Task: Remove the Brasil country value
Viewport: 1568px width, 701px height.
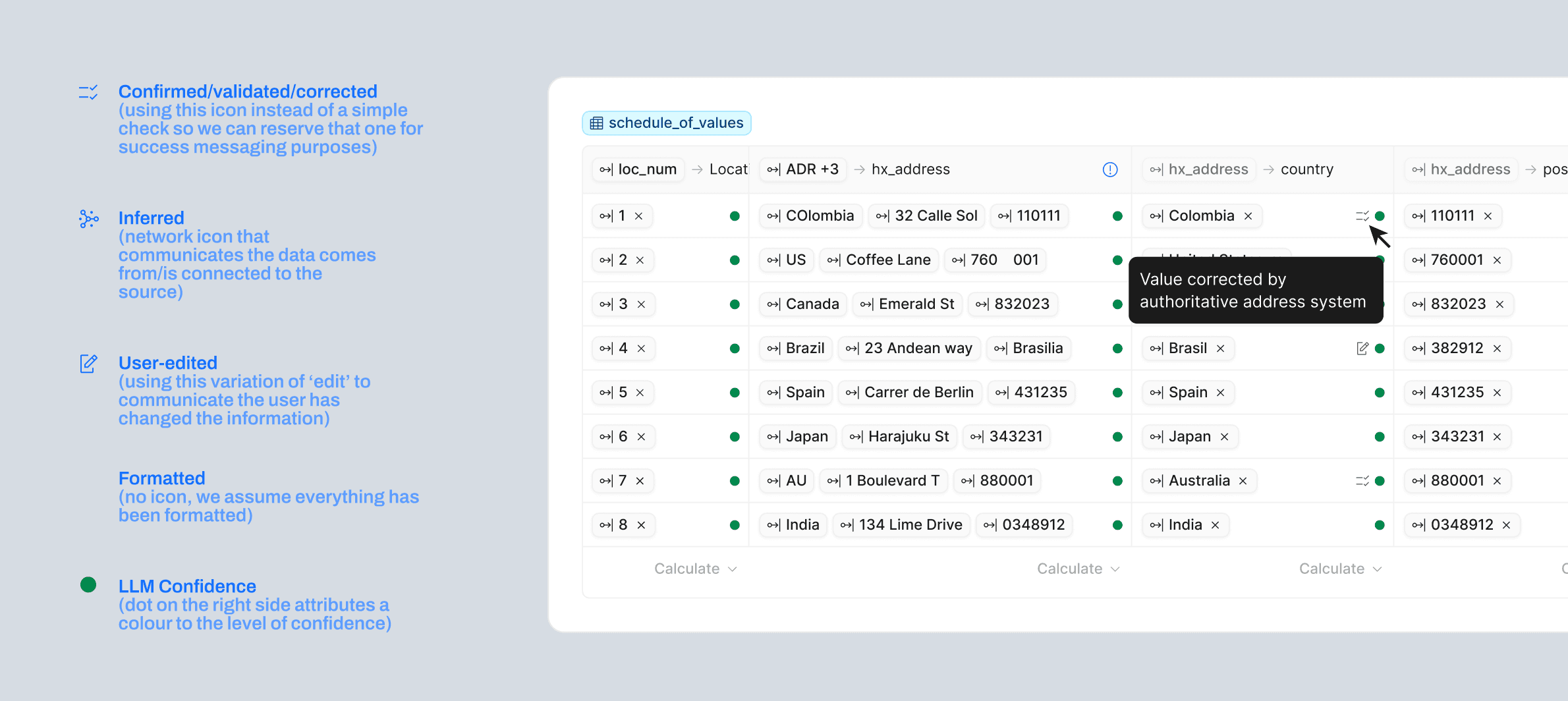Action: 1220,349
